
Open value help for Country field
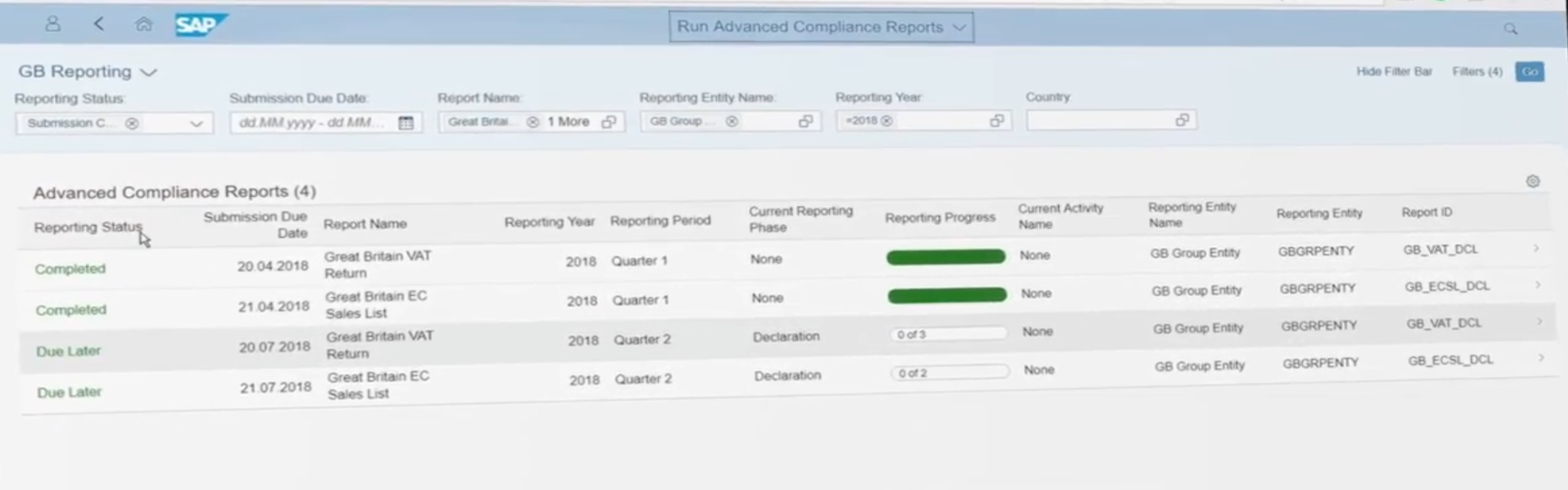[x=1182, y=120]
